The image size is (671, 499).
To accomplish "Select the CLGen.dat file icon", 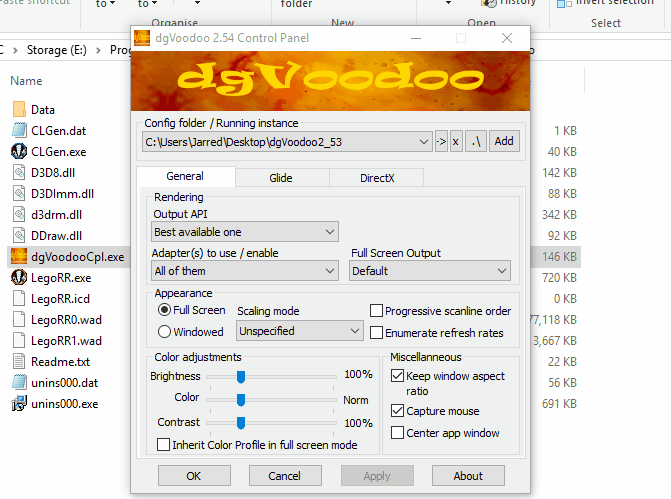I will [19, 131].
